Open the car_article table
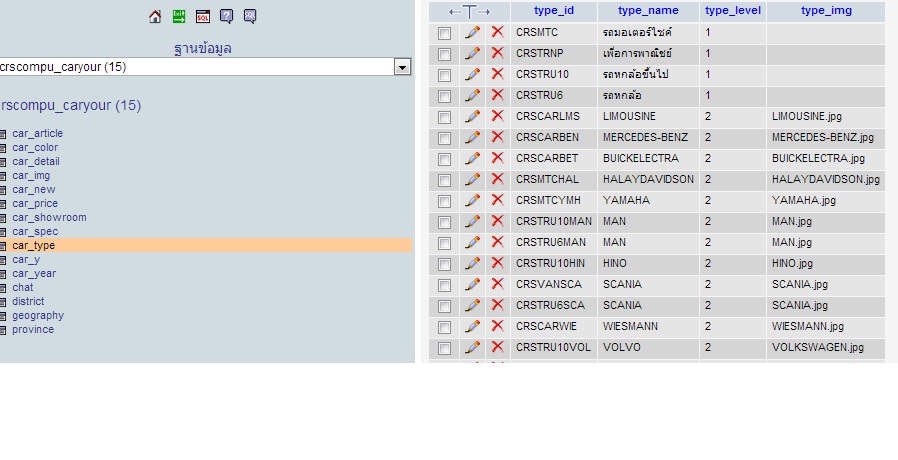Screen dimensions: 898x460 coord(38,133)
